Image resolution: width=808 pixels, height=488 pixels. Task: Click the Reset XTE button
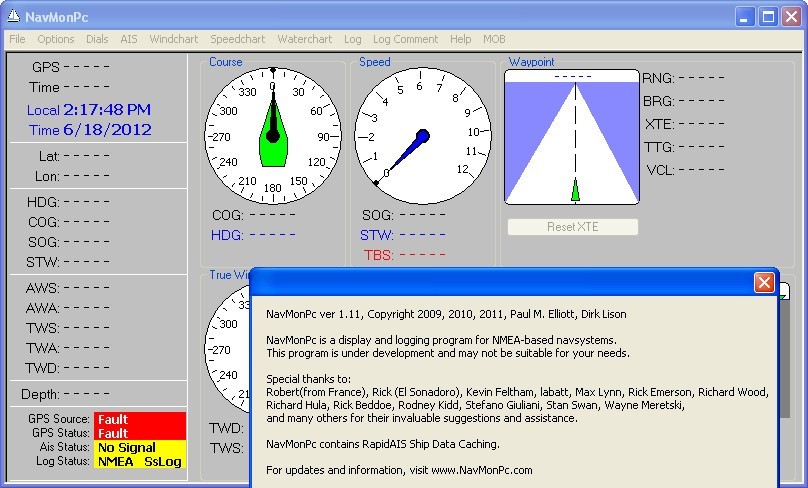point(573,227)
